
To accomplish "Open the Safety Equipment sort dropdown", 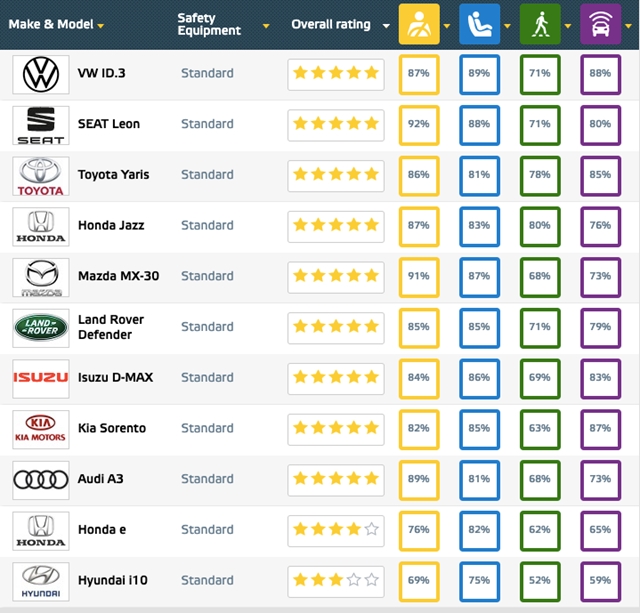I will pyautogui.click(x=265, y=25).
